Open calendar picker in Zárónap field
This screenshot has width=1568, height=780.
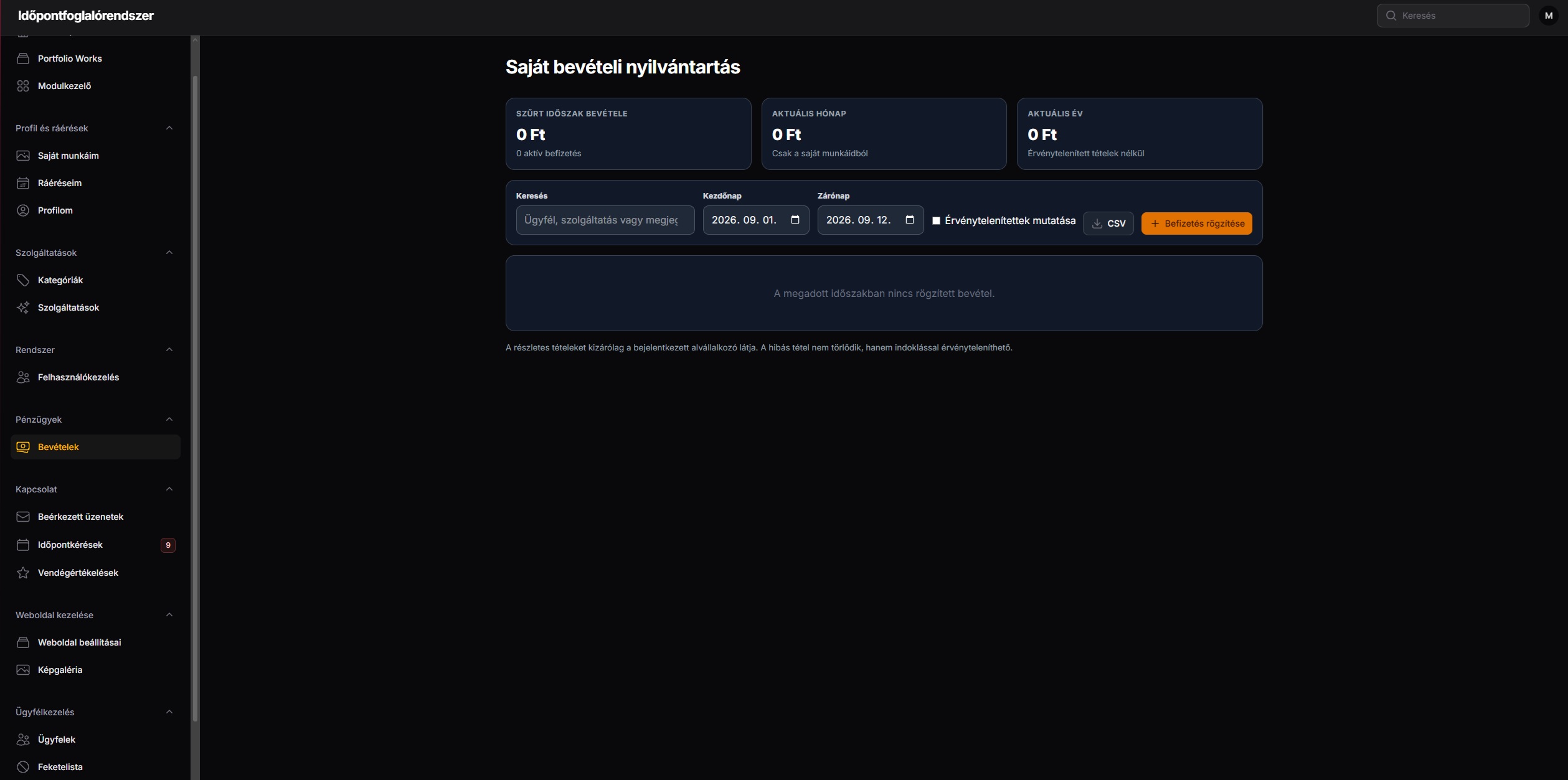(x=910, y=220)
